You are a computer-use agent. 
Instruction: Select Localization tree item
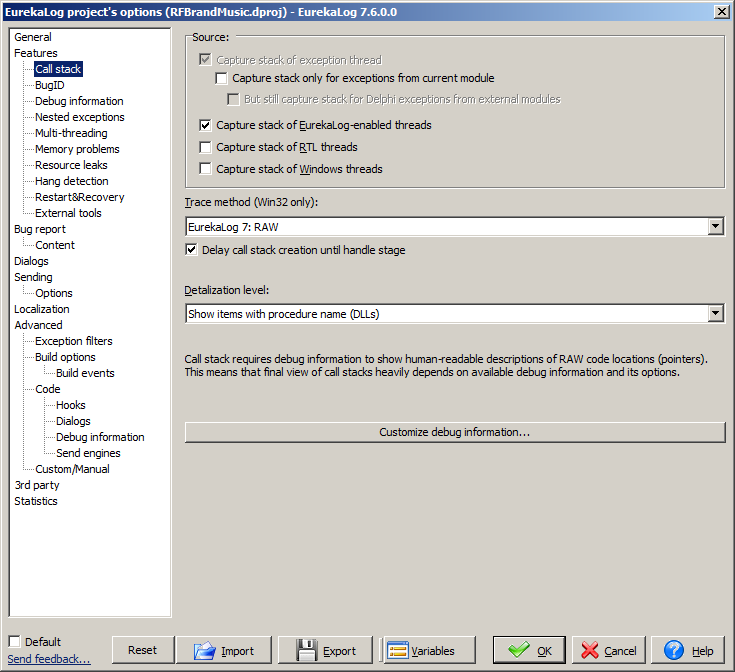point(42,309)
